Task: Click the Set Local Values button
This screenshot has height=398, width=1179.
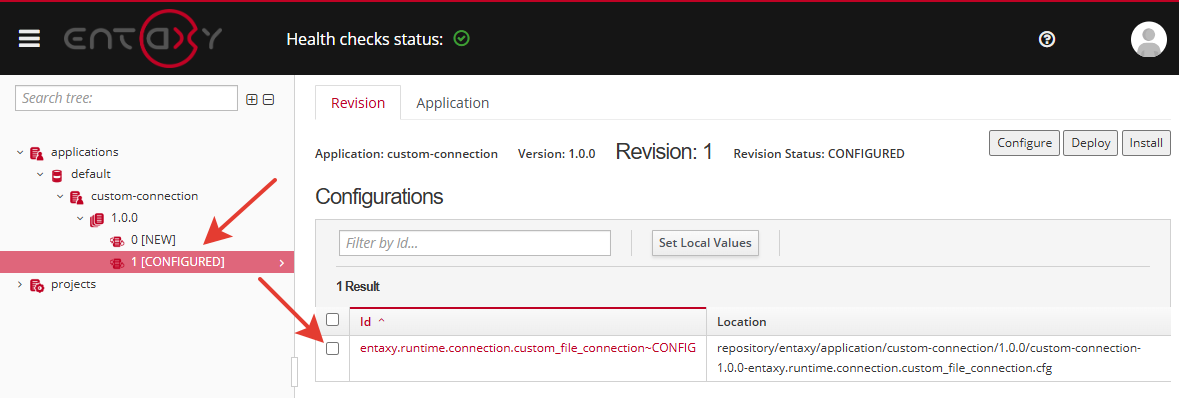Action: tap(705, 243)
